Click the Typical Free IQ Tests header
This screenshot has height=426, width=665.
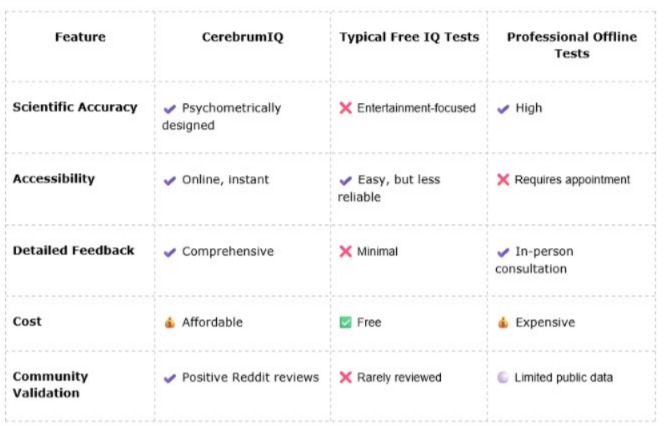pyautogui.click(x=409, y=38)
